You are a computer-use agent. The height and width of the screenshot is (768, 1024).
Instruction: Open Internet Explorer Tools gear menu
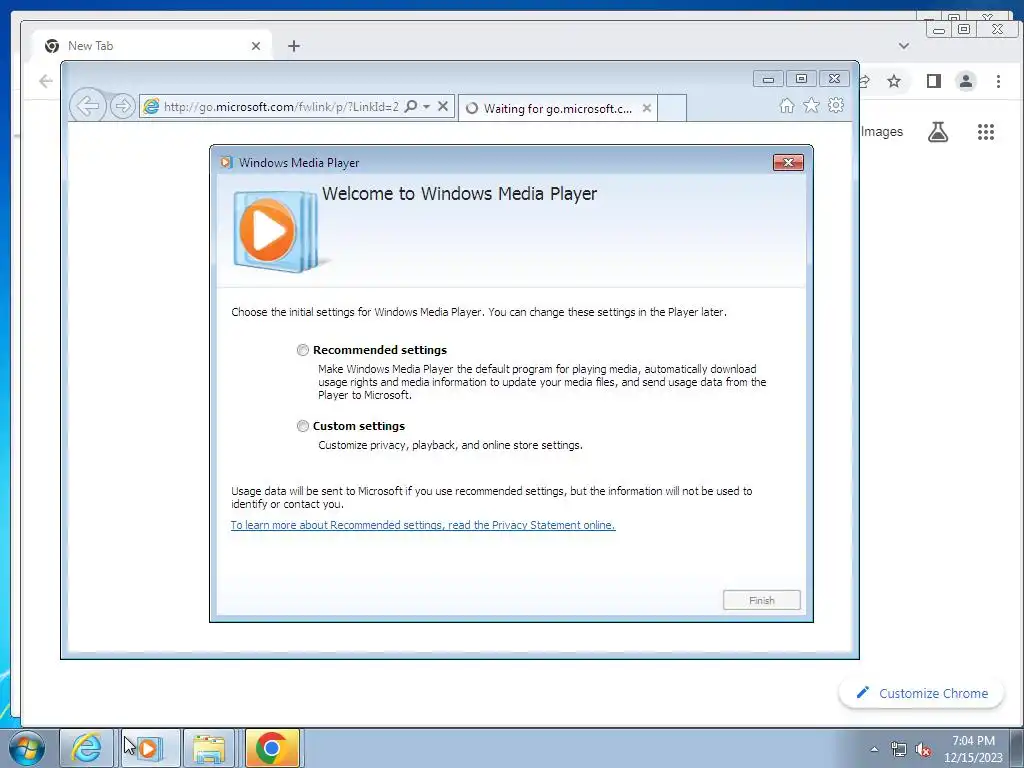tap(836, 105)
